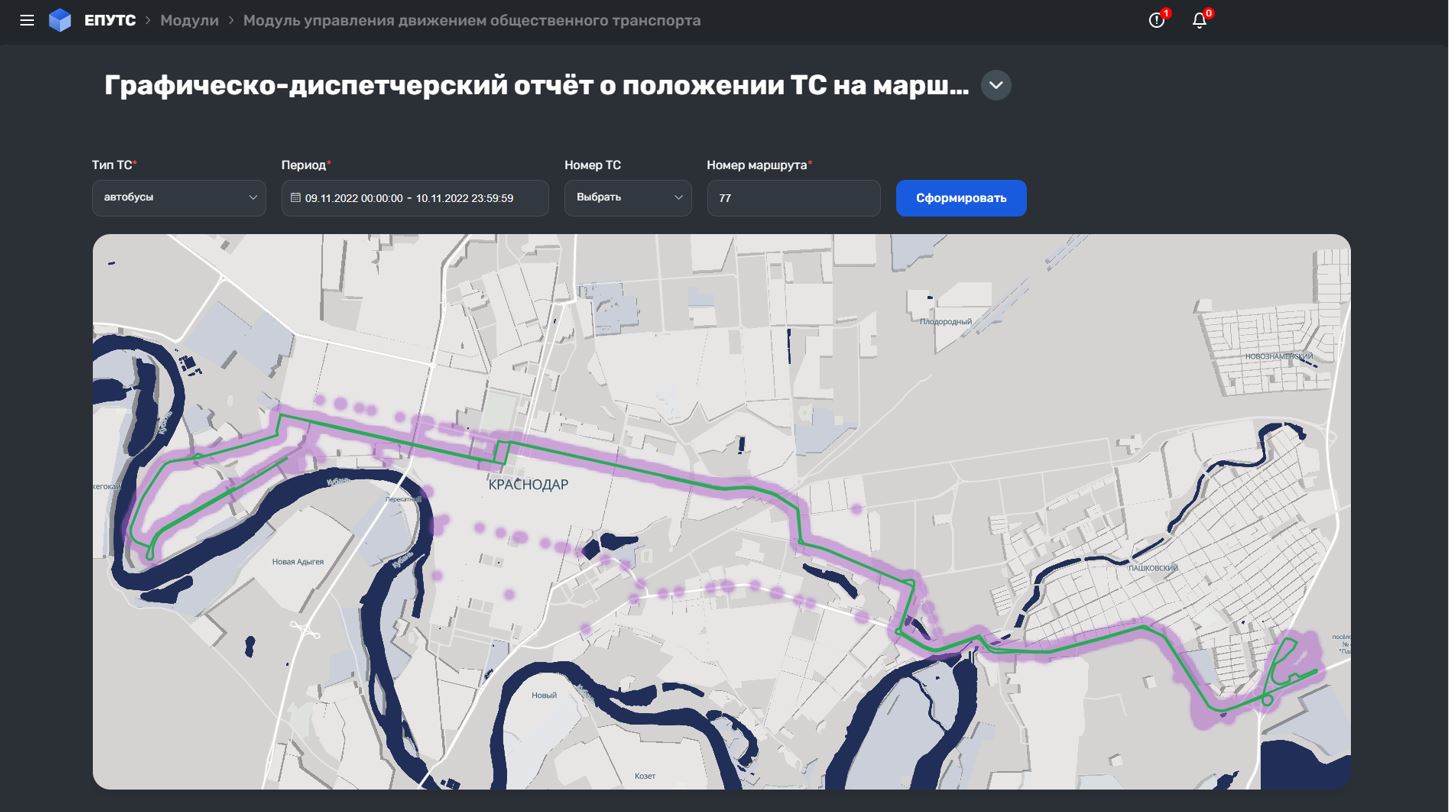Open the bell notifications icon
The width and height of the screenshot is (1449, 812).
pyautogui.click(x=1200, y=20)
